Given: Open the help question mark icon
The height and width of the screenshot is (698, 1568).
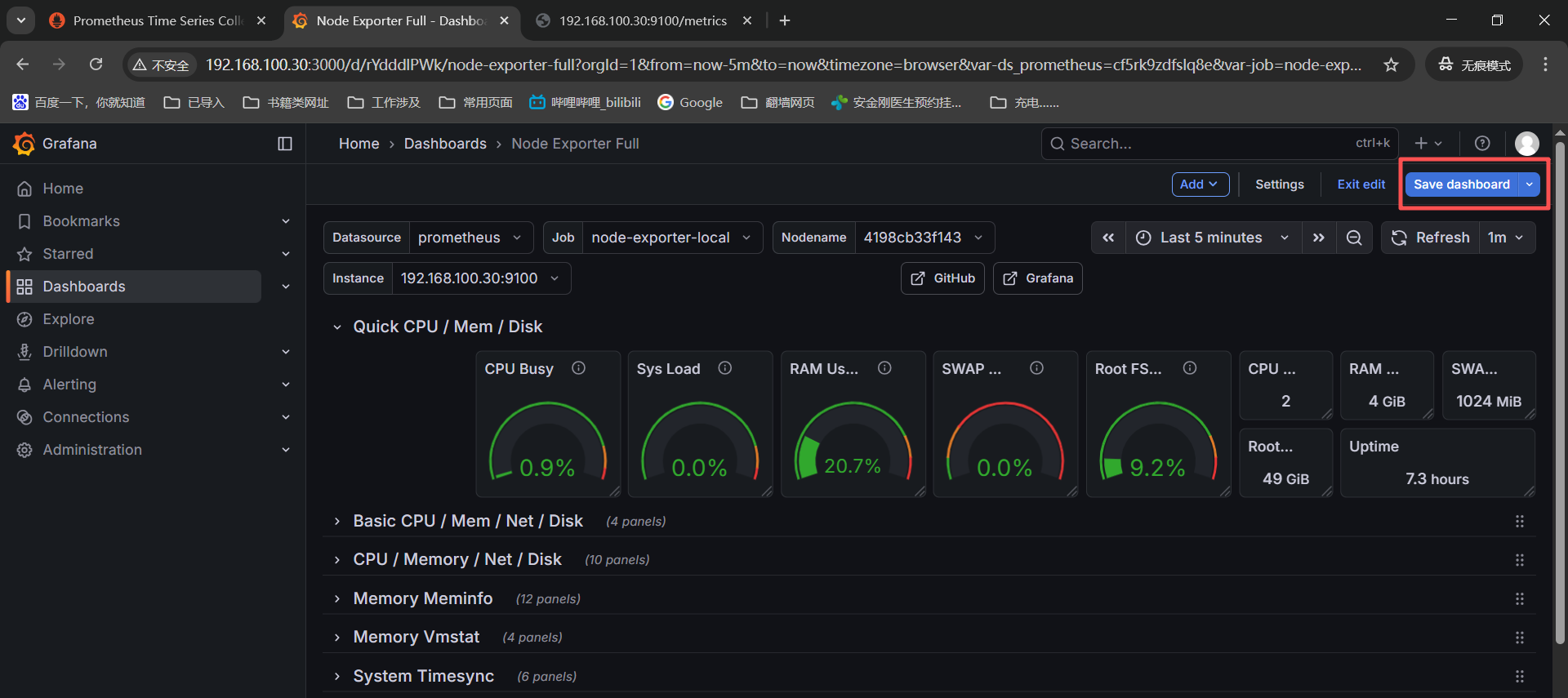Looking at the screenshot, I should click(x=1482, y=144).
